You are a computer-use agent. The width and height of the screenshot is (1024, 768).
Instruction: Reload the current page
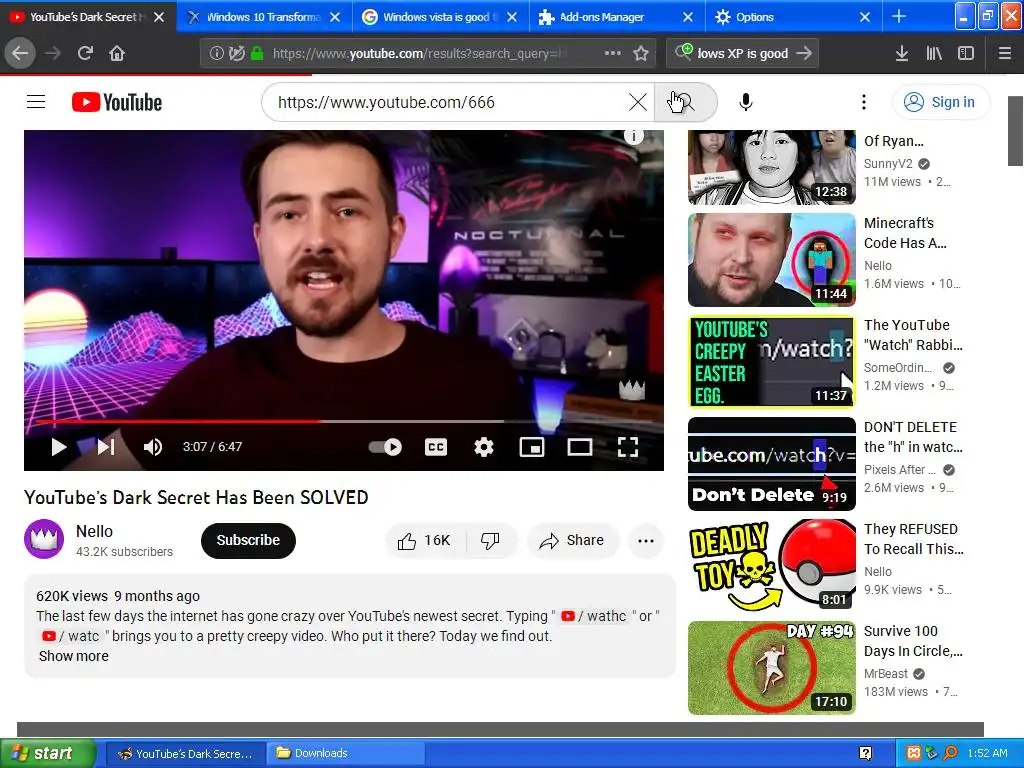tap(85, 53)
